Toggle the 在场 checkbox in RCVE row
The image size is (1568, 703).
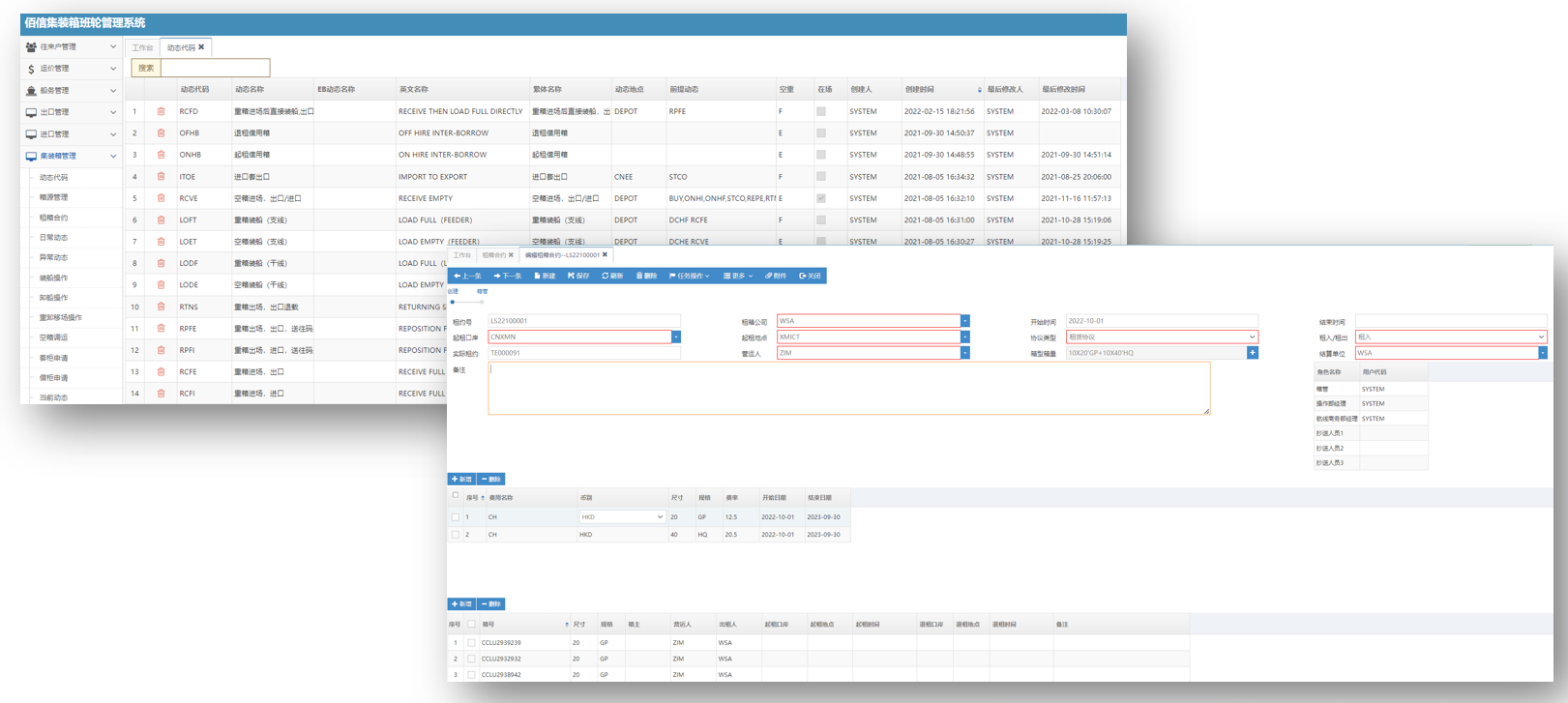coord(821,198)
